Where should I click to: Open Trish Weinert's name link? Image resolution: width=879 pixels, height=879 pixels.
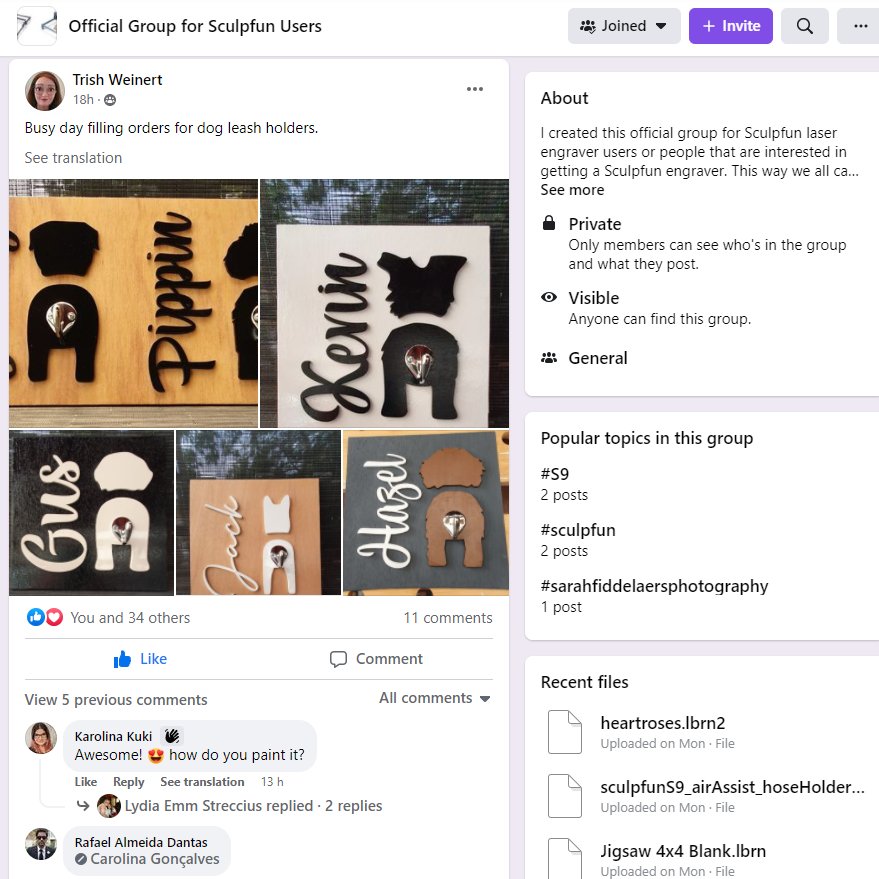pos(117,80)
